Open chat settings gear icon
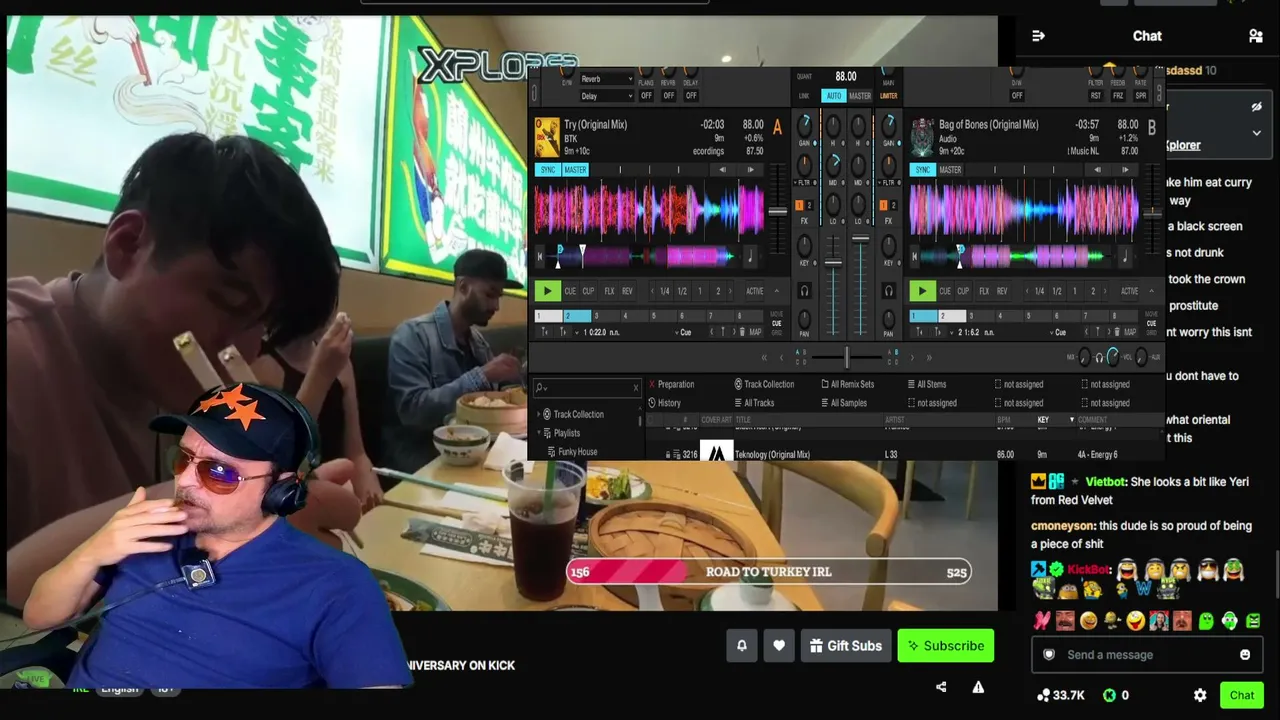Viewport: 1280px width, 720px height. (x=1200, y=695)
